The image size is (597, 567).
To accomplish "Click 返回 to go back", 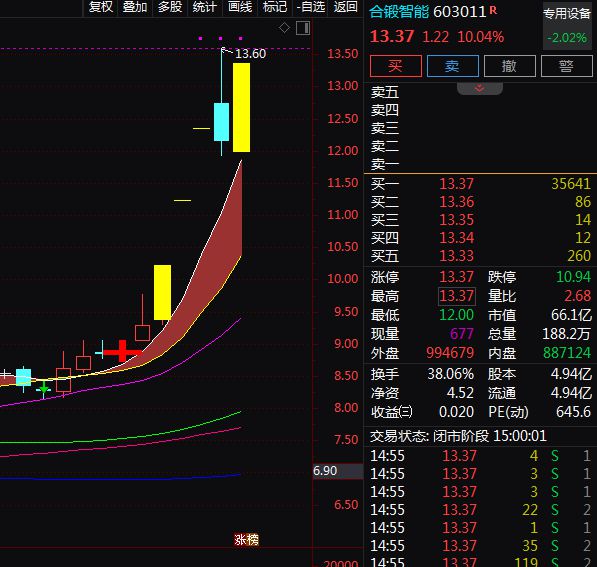I will (x=346, y=7).
